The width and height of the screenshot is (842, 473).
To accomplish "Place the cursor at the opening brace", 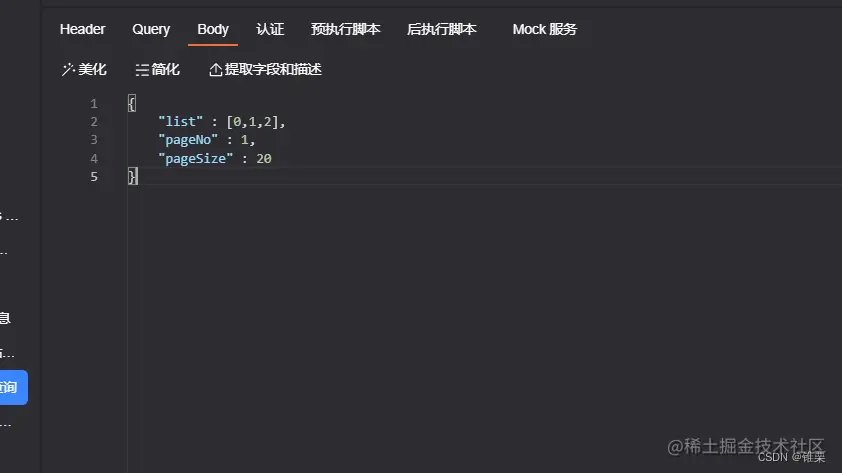I will [x=132, y=103].
